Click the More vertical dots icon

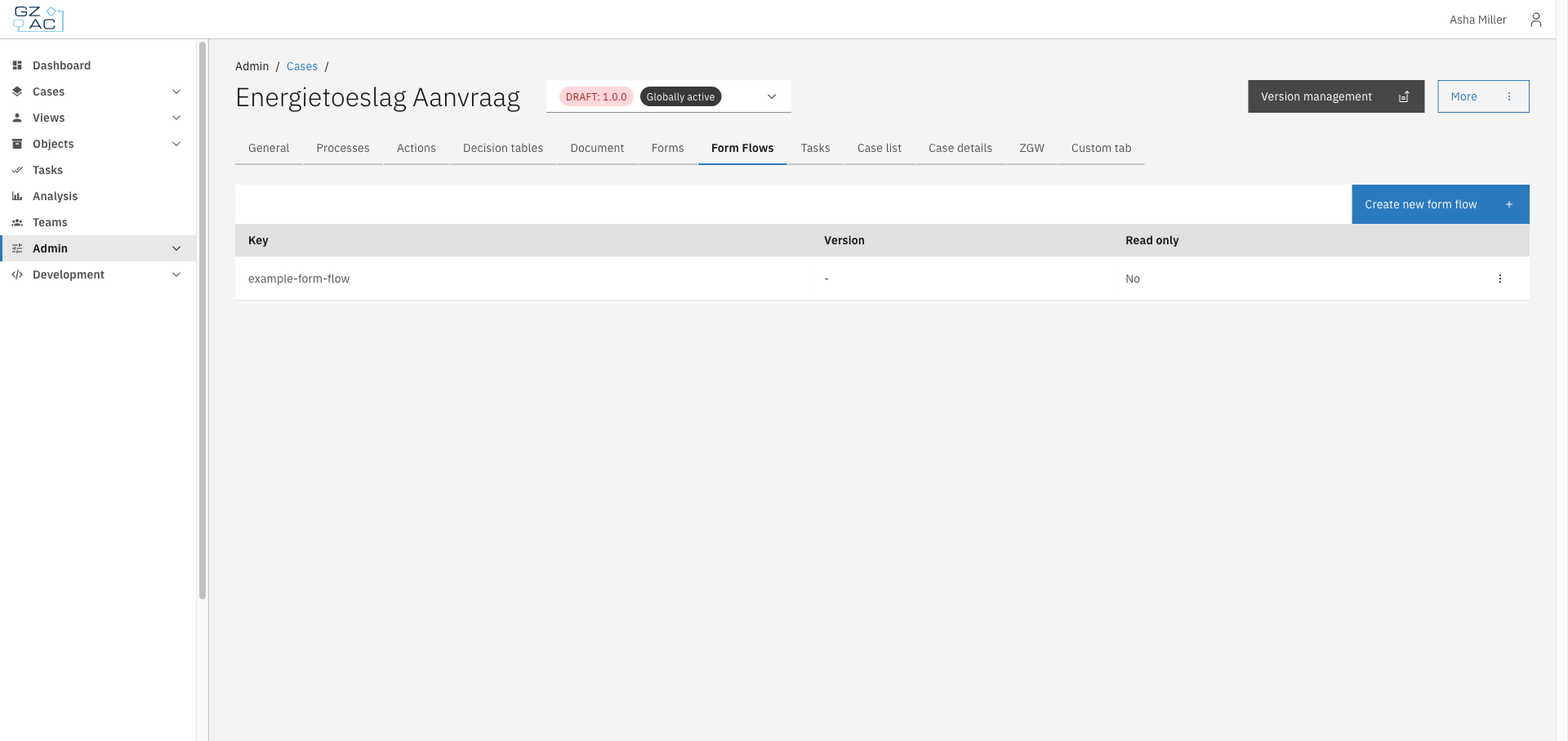click(x=1509, y=96)
